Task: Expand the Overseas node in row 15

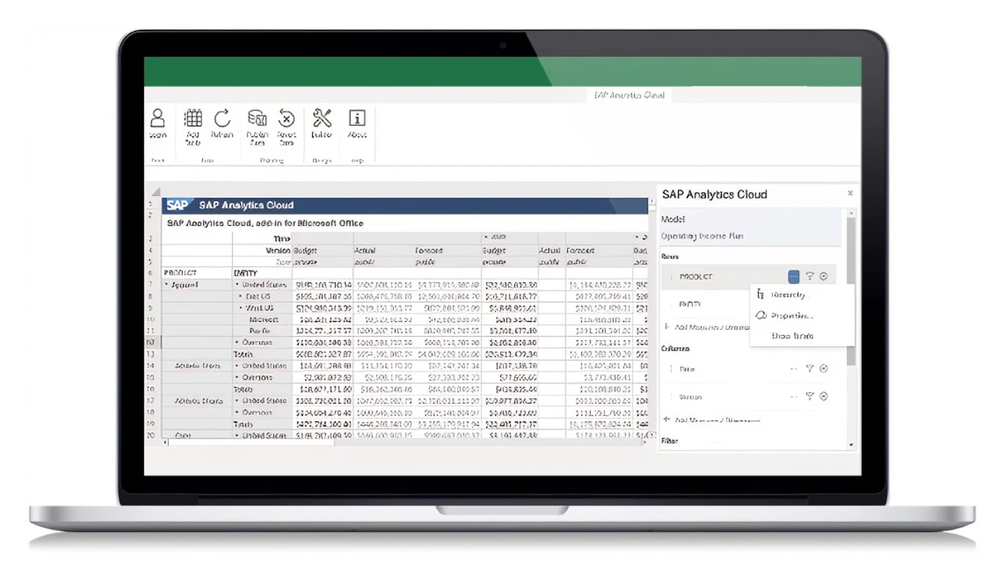Action: [x=237, y=377]
